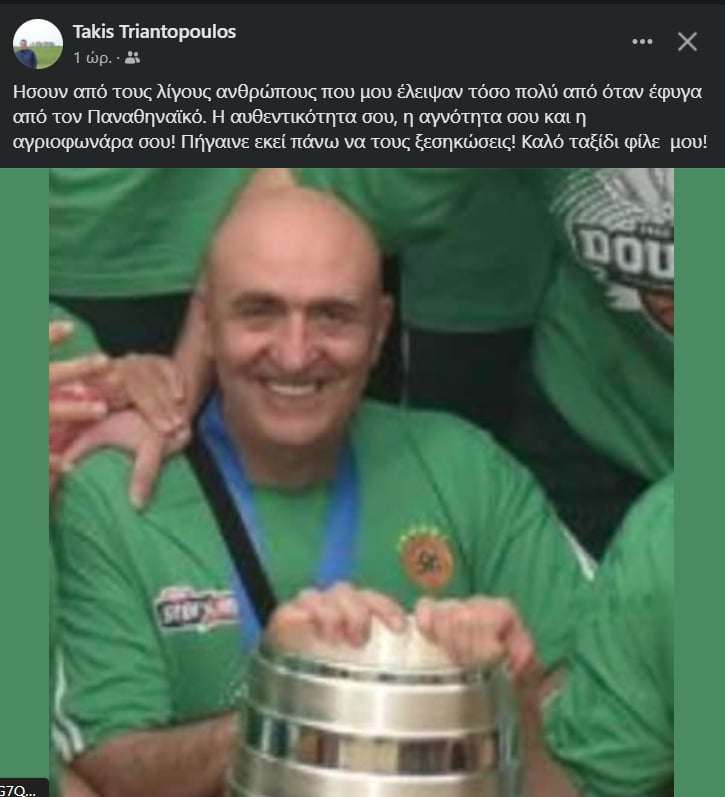Click the word Παναθηναϊκό in the post
The image size is (725, 797).
click(x=145, y=117)
